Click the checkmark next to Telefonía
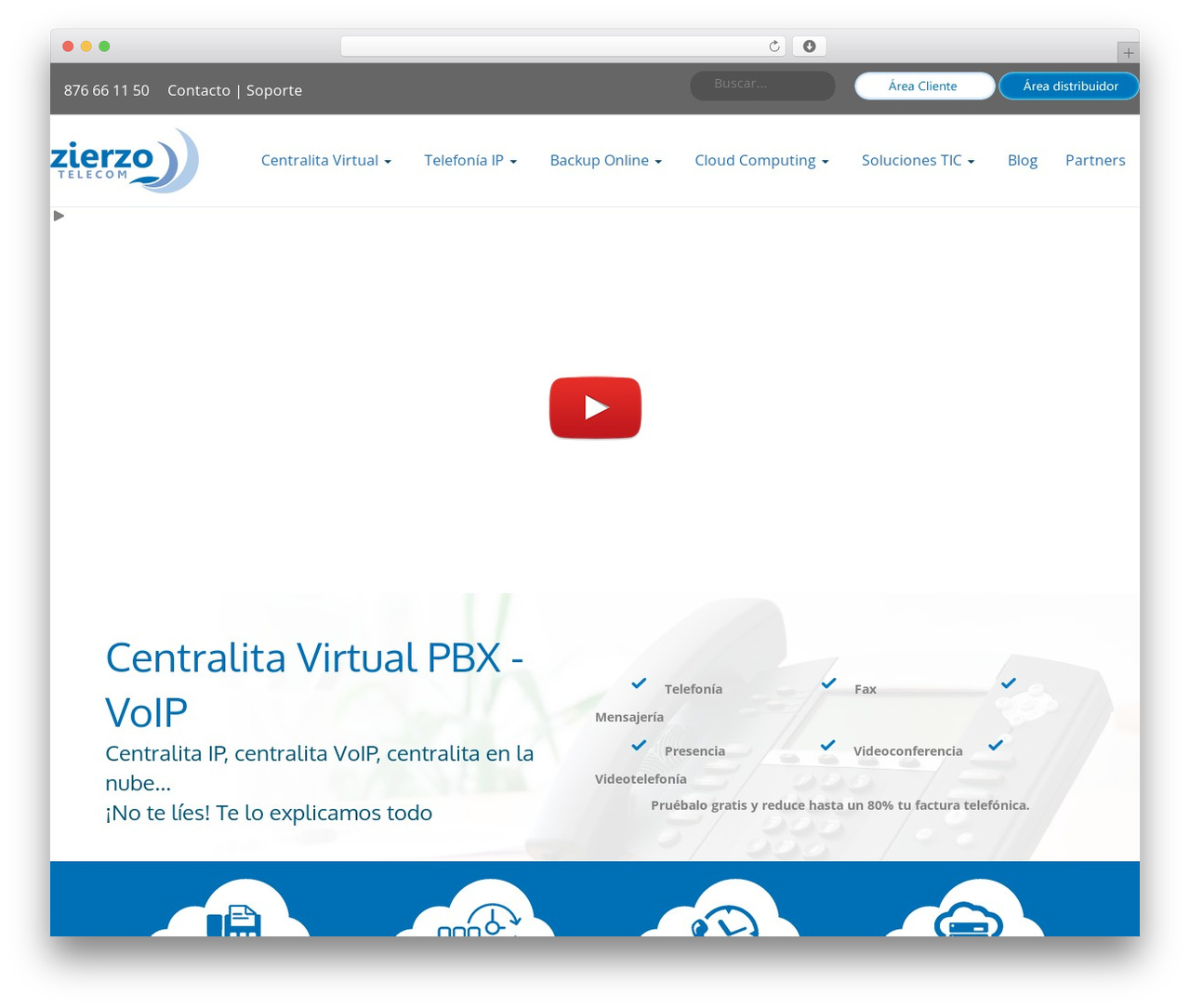The image size is (1190, 1008). (x=639, y=683)
